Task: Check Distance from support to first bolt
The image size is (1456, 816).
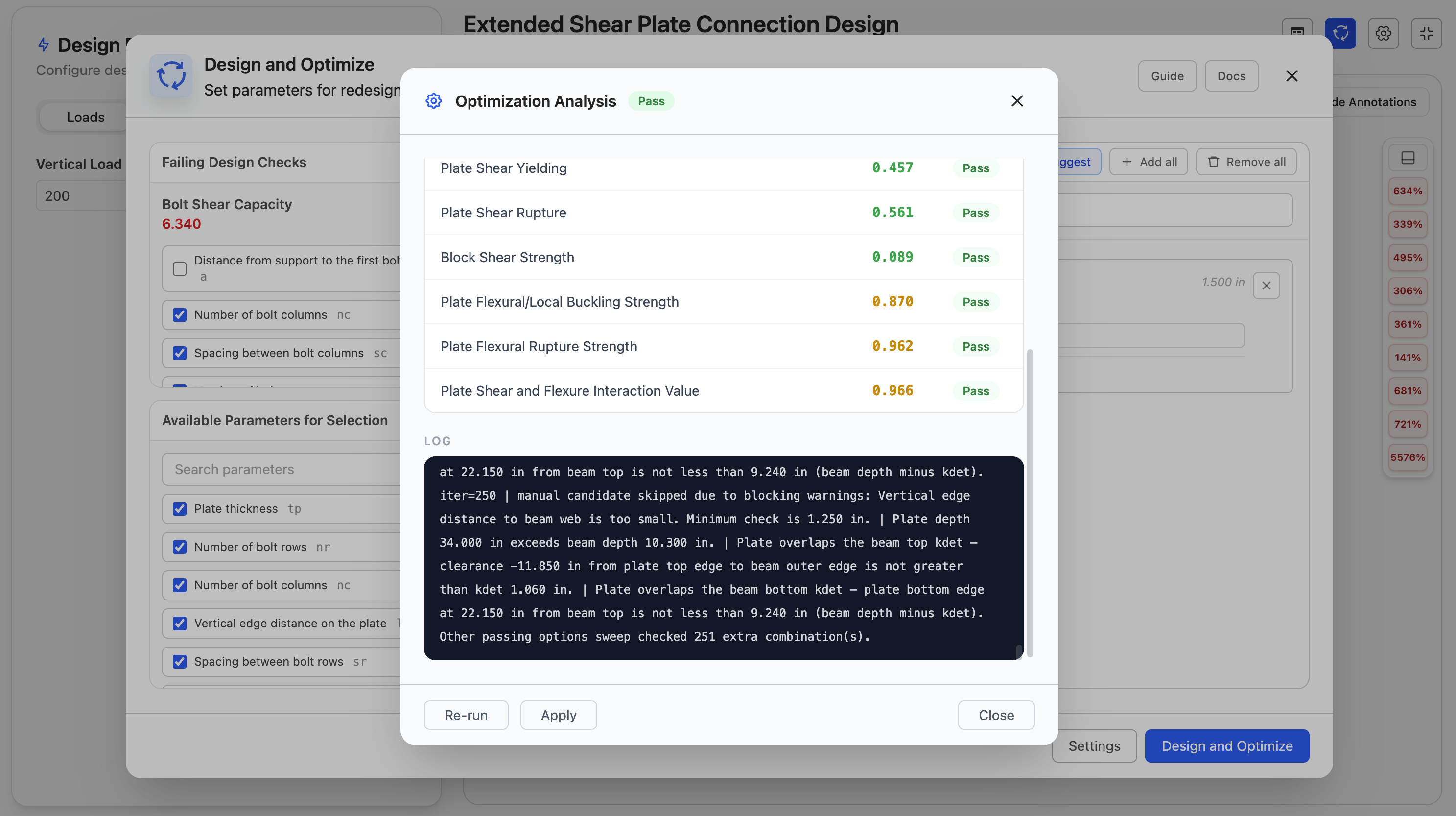Action: [x=180, y=268]
